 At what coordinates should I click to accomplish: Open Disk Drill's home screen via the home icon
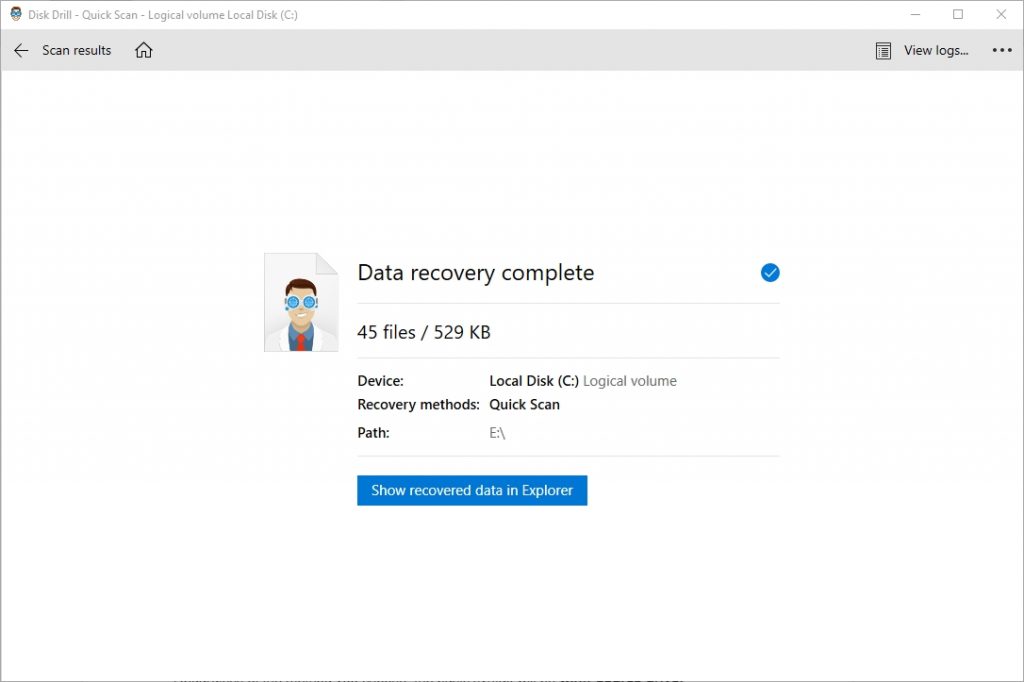pos(143,50)
